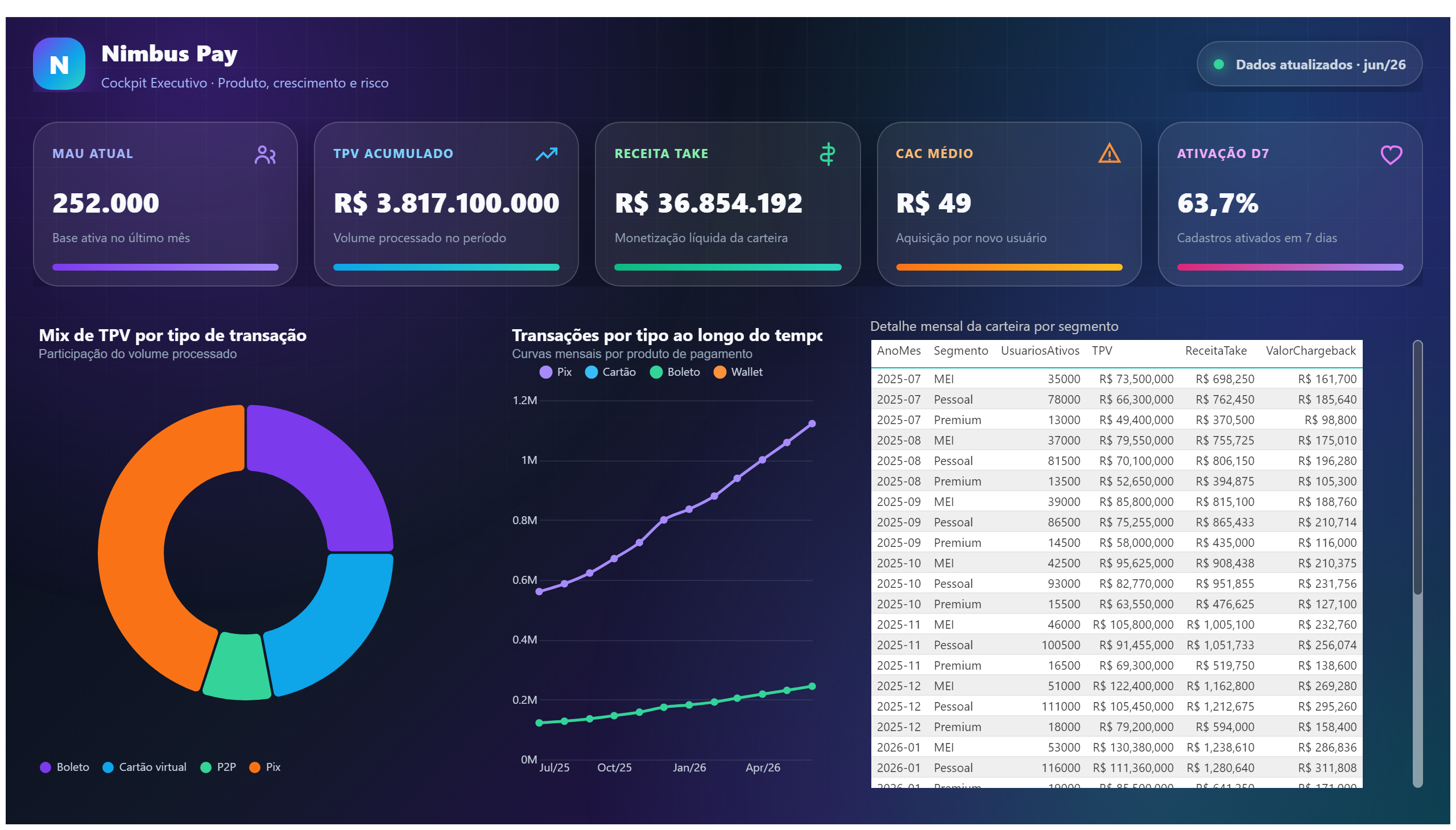The height and width of the screenshot is (830, 1456).
Task: Sort table by ReceitaTake column header
Action: coord(1215,351)
